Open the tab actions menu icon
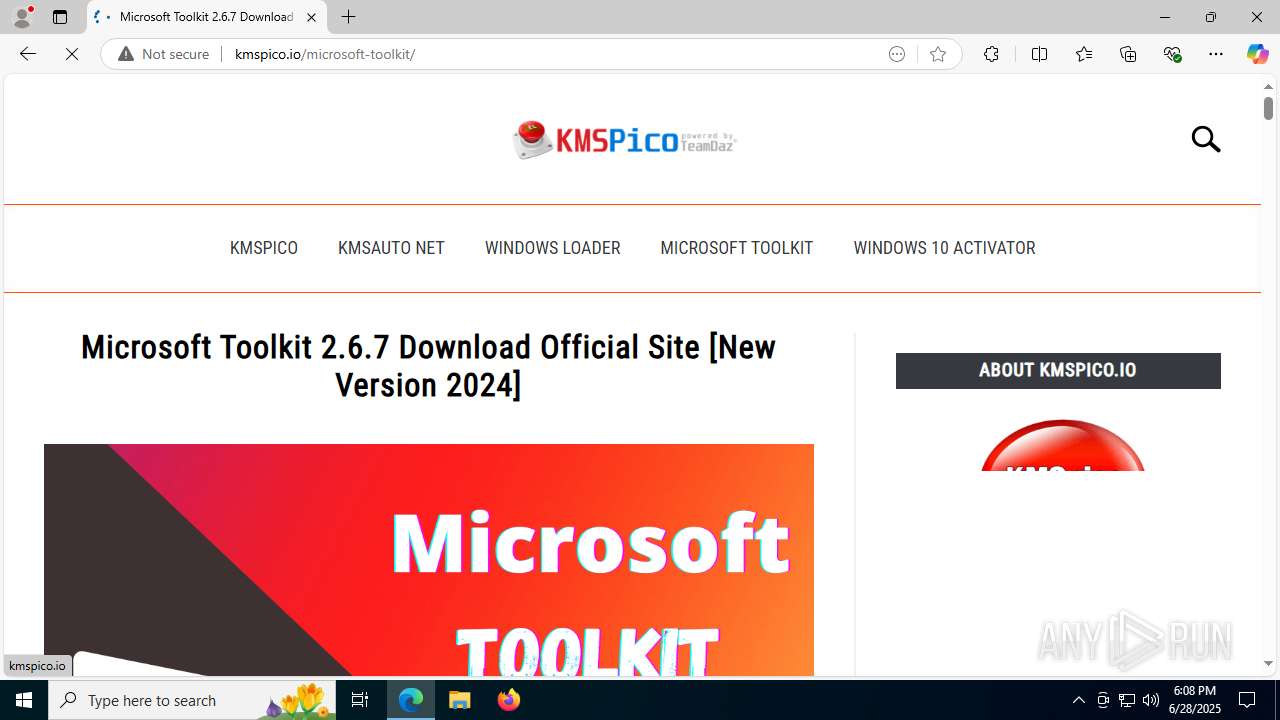This screenshot has width=1280, height=720. pos(60,17)
